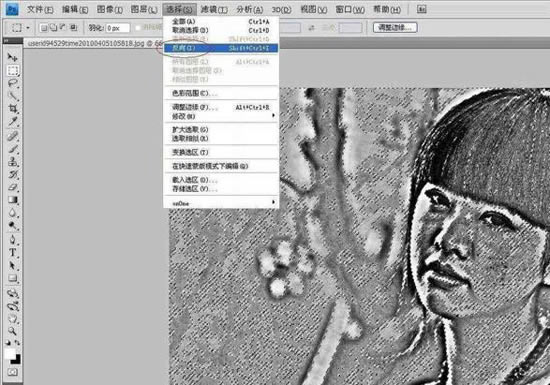The height and width of the screenshot is (385, 550).
Task: Open the 3D(D) menu
Action: [x=282, y=9]
